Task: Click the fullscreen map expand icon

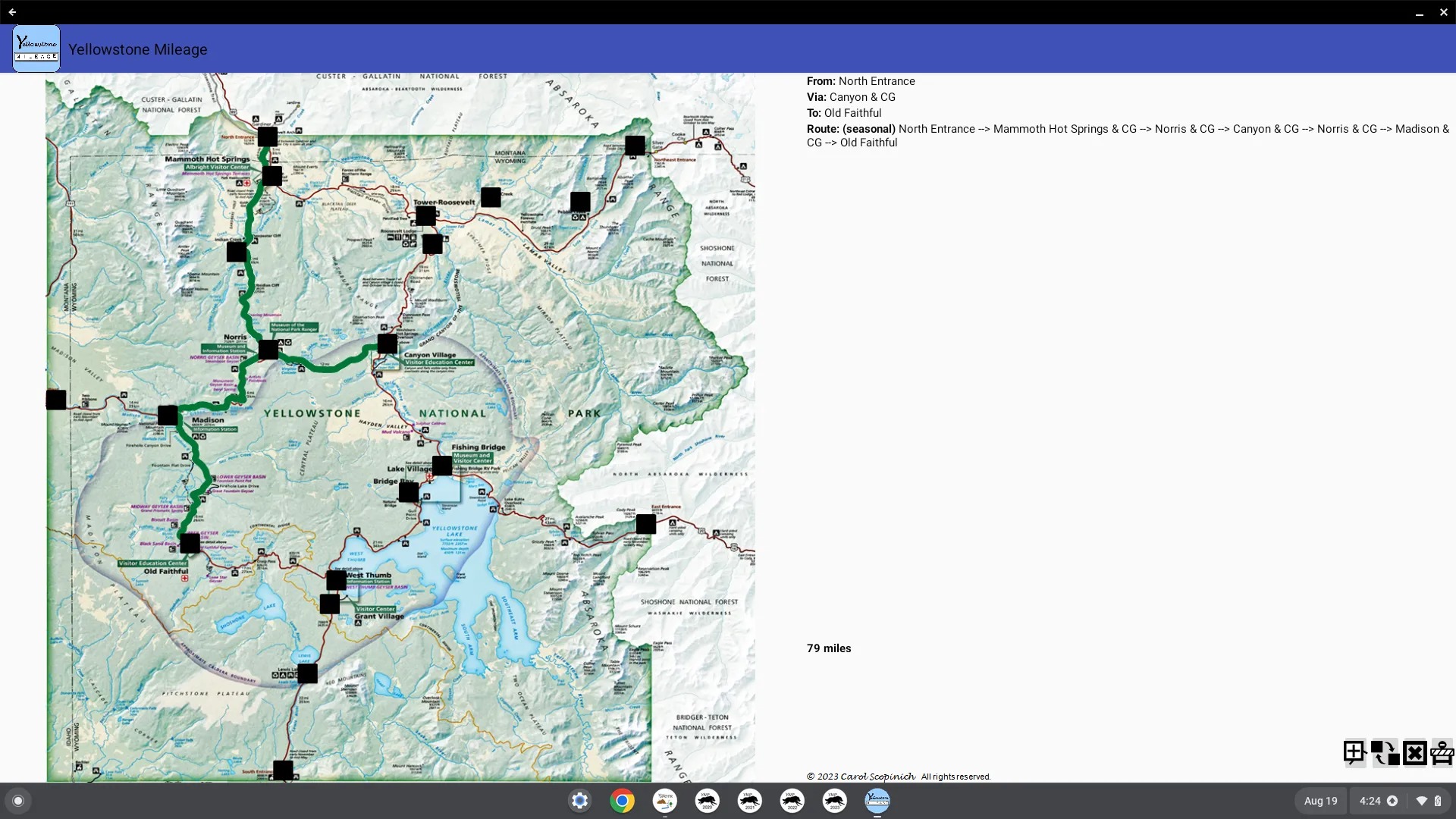Action: (1354, 752)
